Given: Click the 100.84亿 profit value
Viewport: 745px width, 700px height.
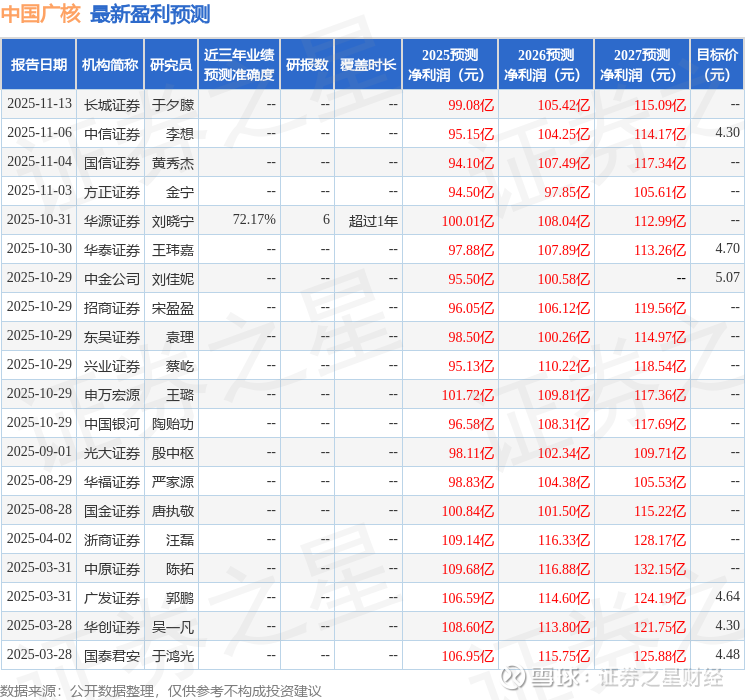Looking at the screenshot, I should tap(468, 511).
